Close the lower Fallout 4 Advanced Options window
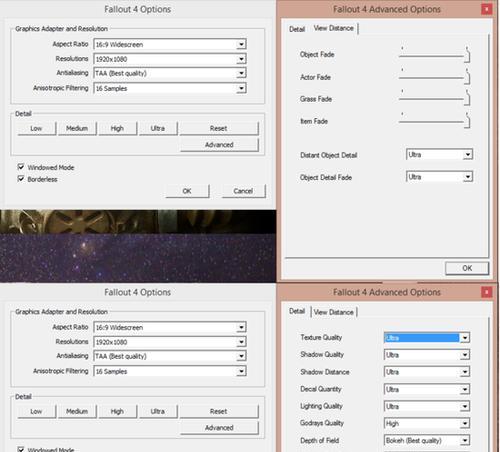500x452 pixels. click(x=486, y=292)
